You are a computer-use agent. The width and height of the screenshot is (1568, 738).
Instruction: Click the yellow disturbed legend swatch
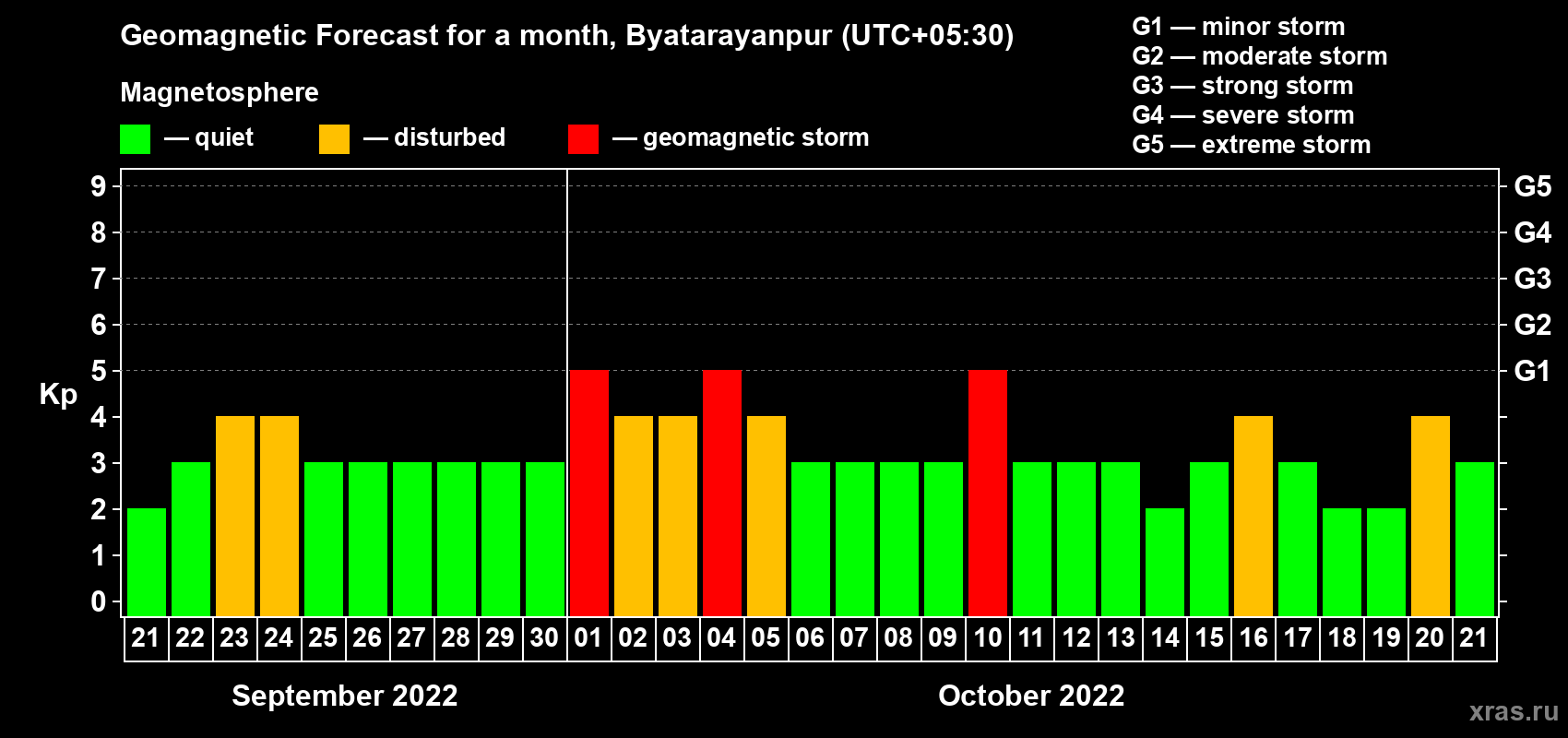click(x=334, y=139)
